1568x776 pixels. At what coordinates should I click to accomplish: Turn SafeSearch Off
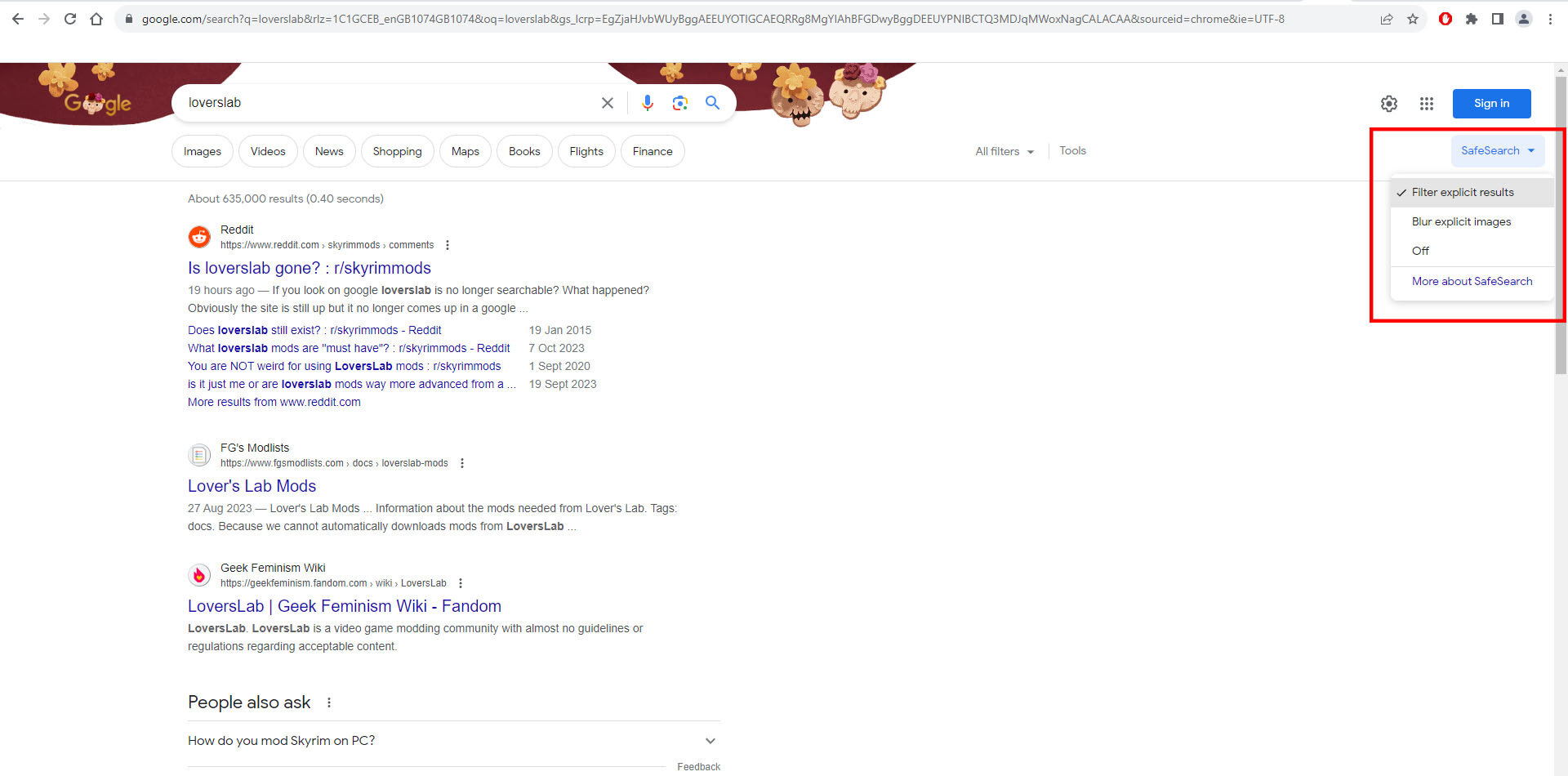pos(1472,252)
